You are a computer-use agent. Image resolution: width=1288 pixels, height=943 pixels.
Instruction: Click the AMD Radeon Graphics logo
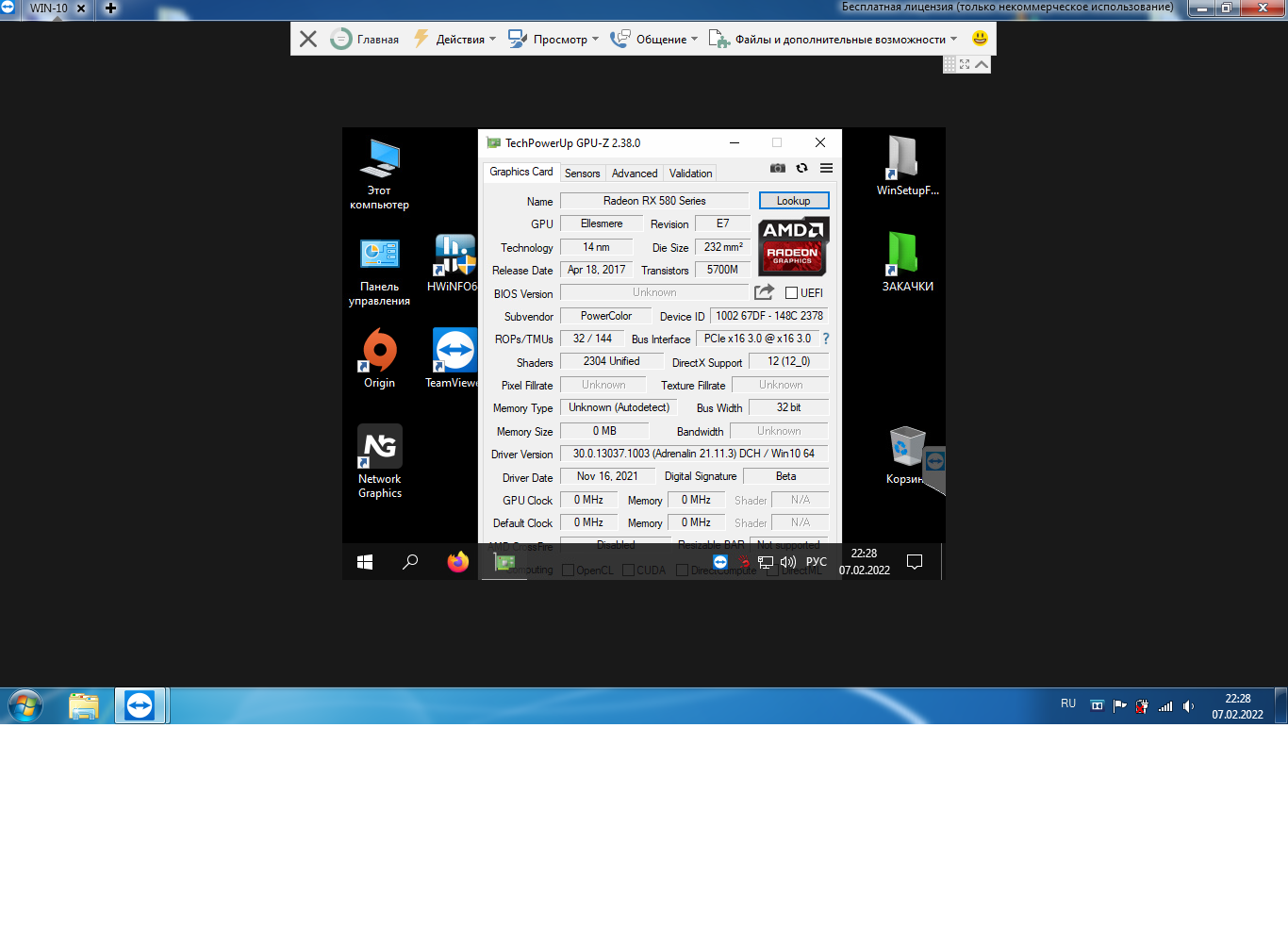(x=794, y=246)
